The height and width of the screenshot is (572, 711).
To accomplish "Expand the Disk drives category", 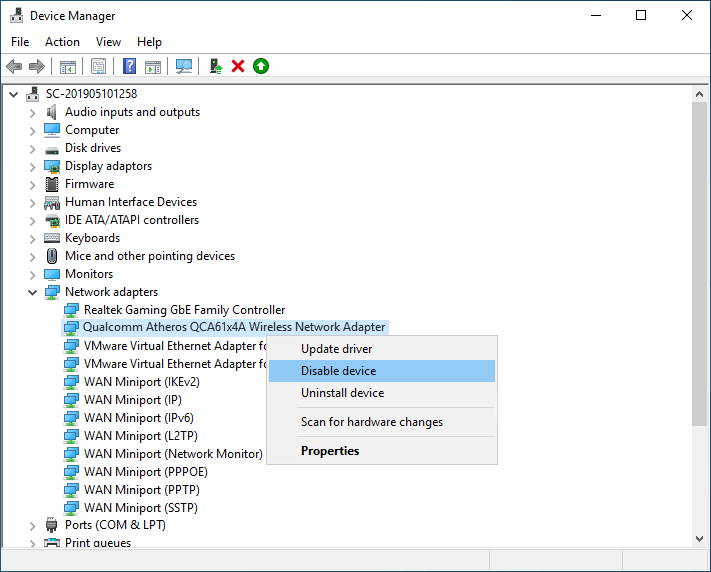I will tap(33, 149).
